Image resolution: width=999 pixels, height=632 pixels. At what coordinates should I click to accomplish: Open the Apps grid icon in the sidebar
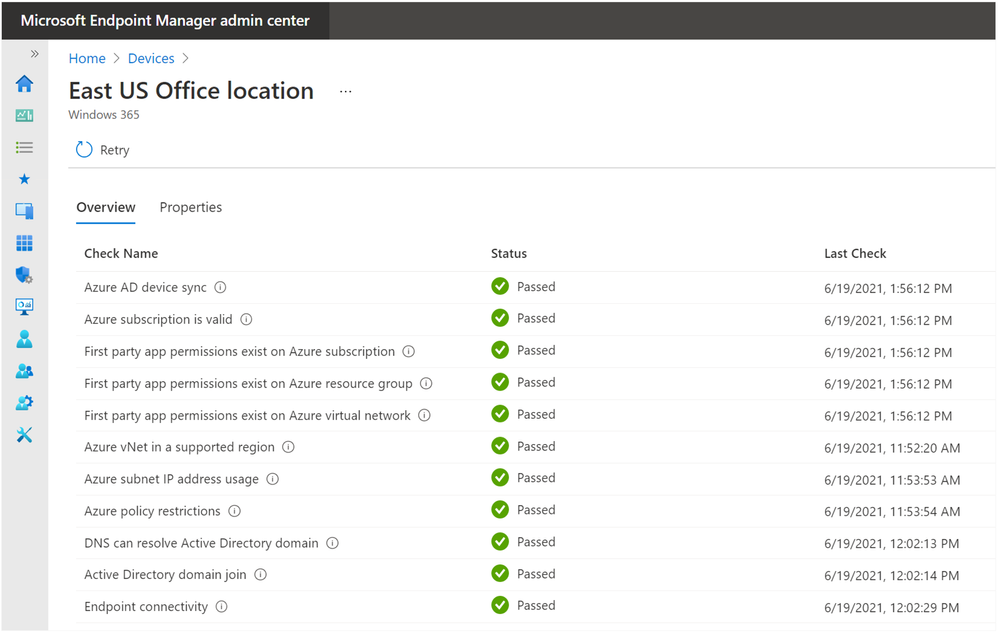tap(24, 243)
